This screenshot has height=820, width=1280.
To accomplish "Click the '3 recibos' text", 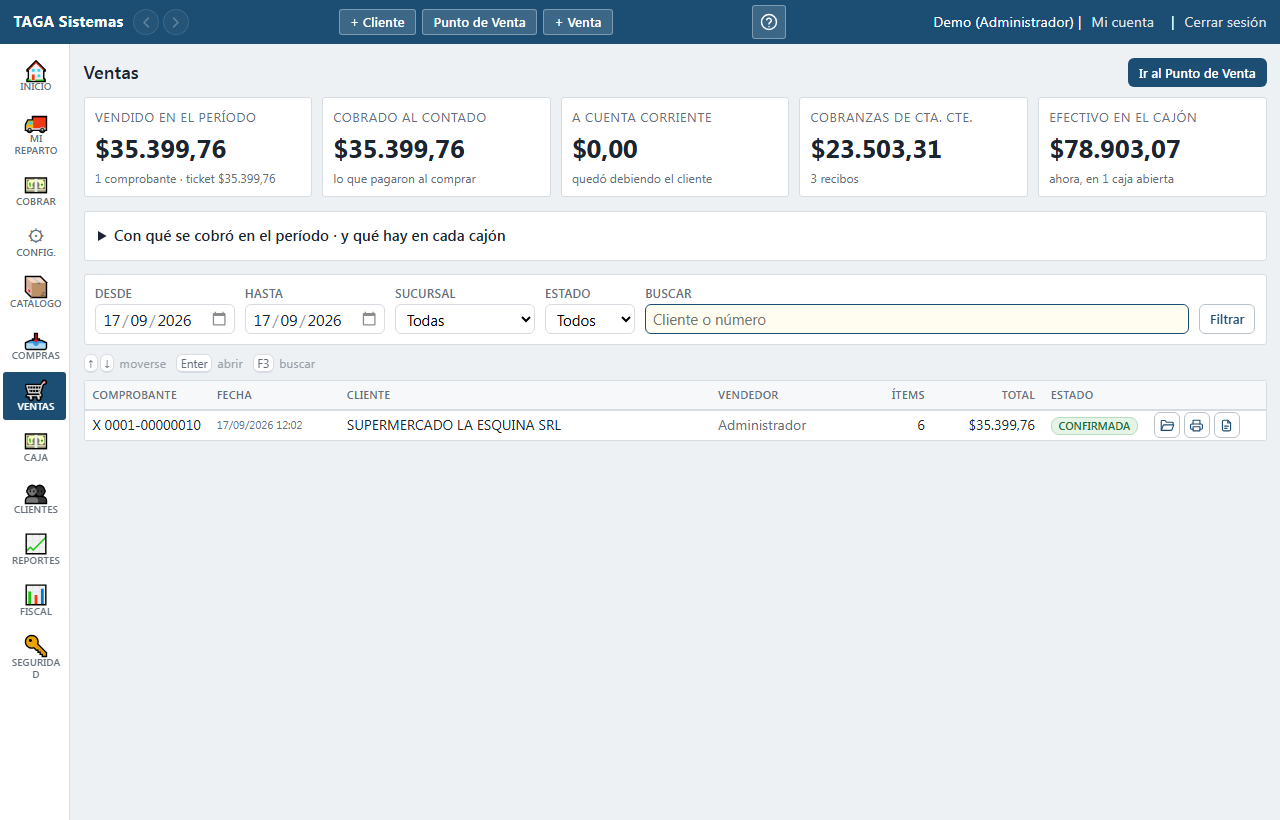I will pyautogui.click(x=835, y=179).
